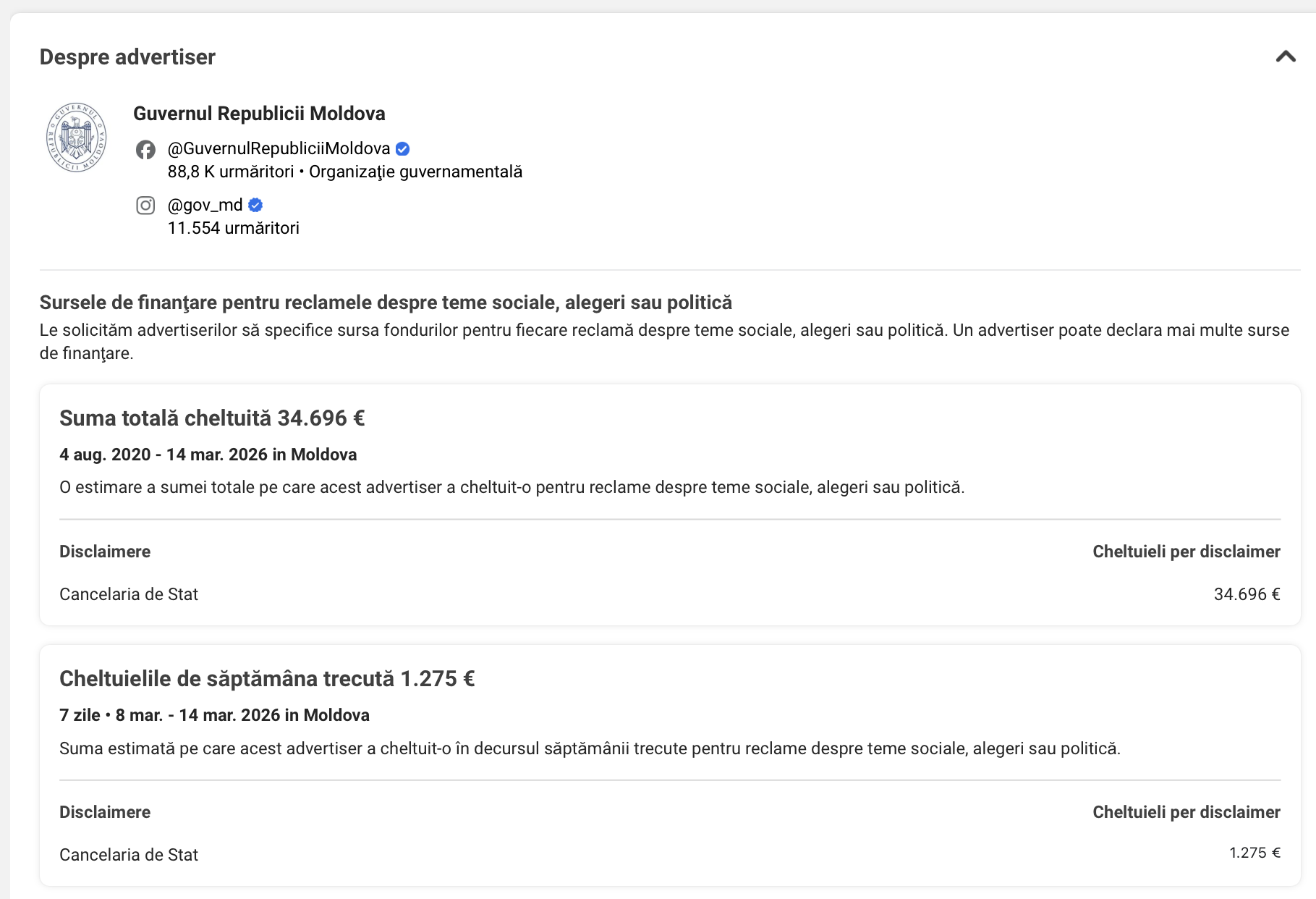Click the Suma totală cheltuită 34.696 € heading
Image resolution: width=1316 pixels, height=899 pixels.
tap(212, 418)
